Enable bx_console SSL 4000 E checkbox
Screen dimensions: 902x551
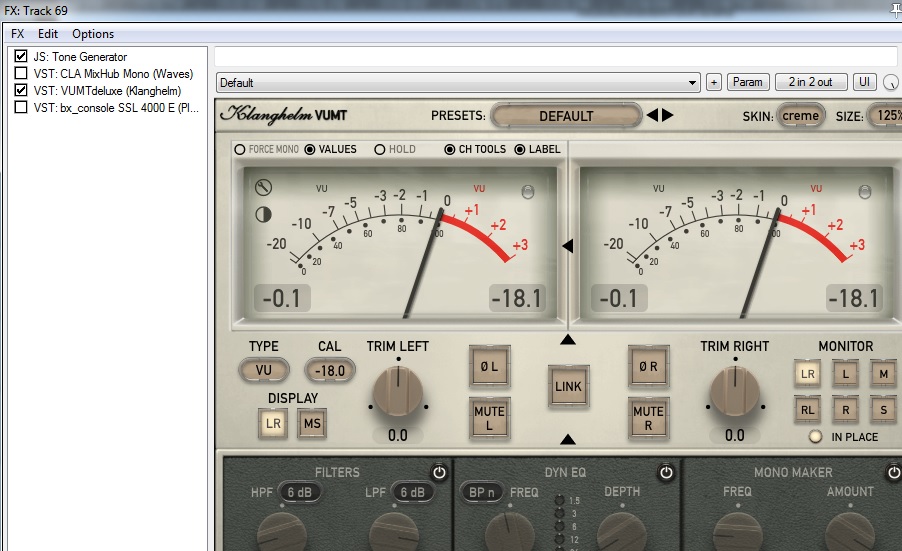21,107
